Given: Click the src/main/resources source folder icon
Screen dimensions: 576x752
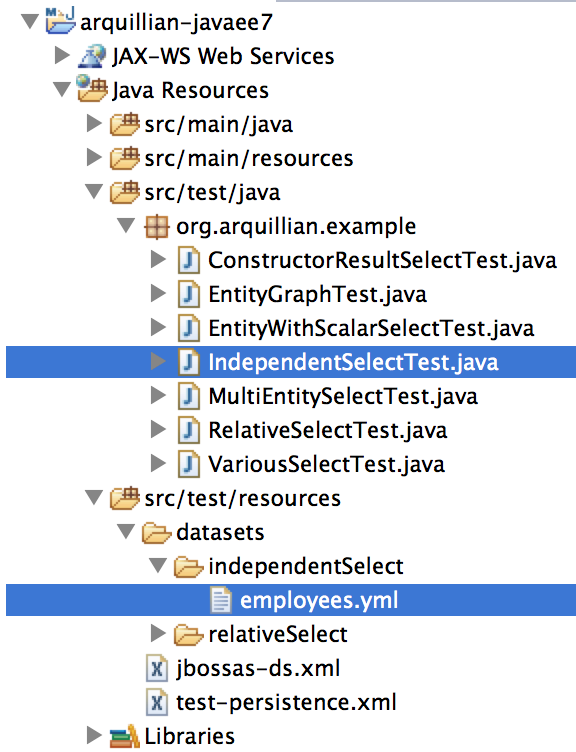Looking at the screenshot, I should coord(124,158).
